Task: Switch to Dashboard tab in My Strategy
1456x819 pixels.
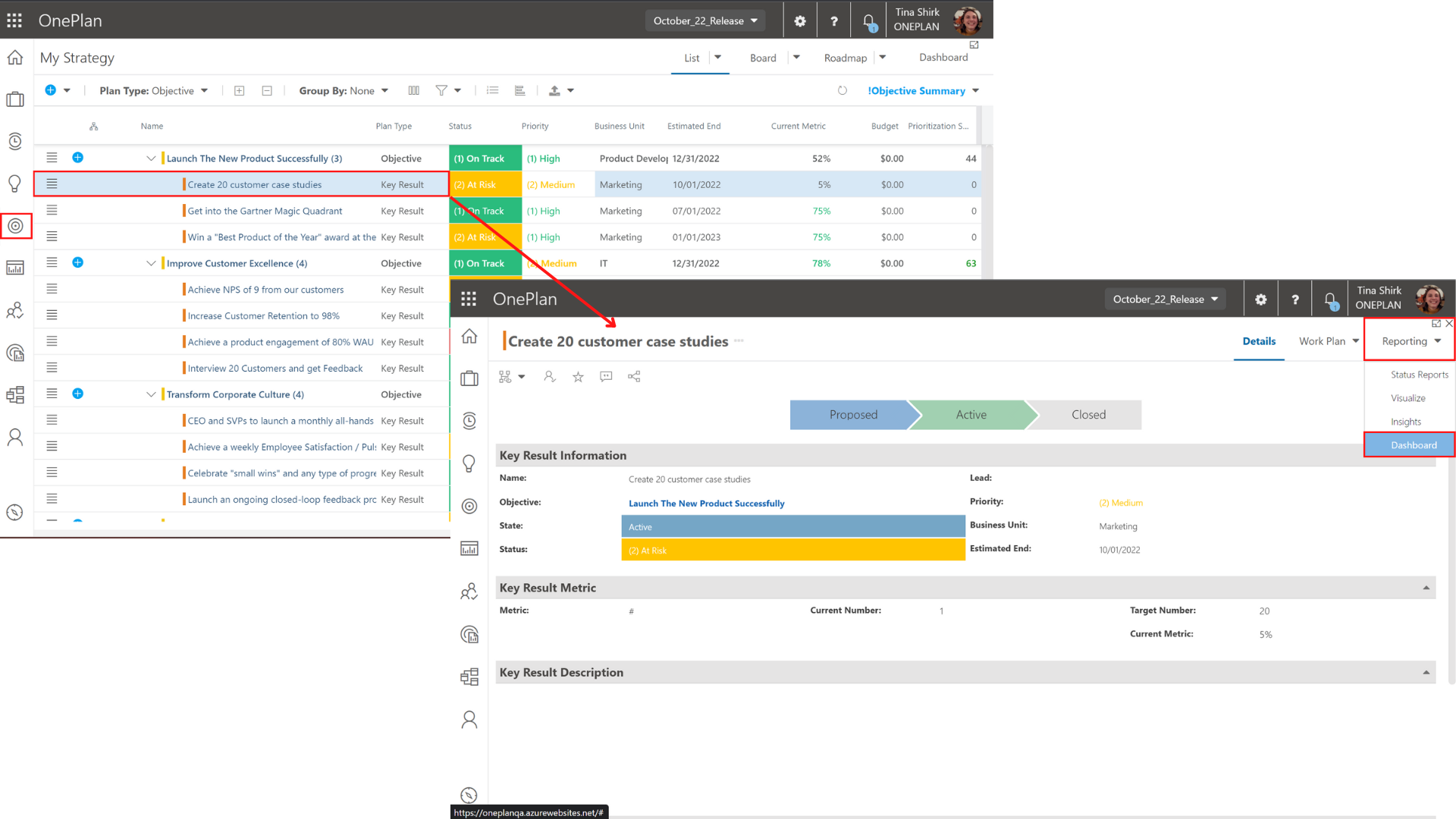Action: pos(943,58)
